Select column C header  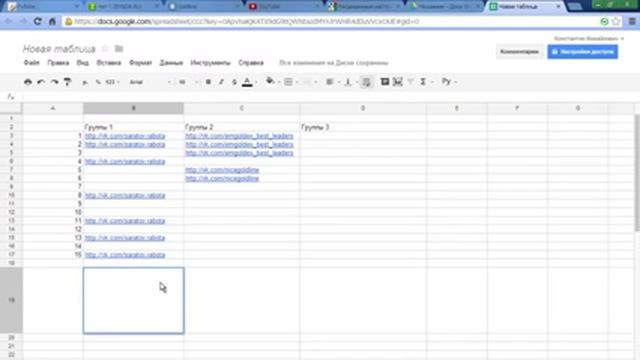pos(242,108)
